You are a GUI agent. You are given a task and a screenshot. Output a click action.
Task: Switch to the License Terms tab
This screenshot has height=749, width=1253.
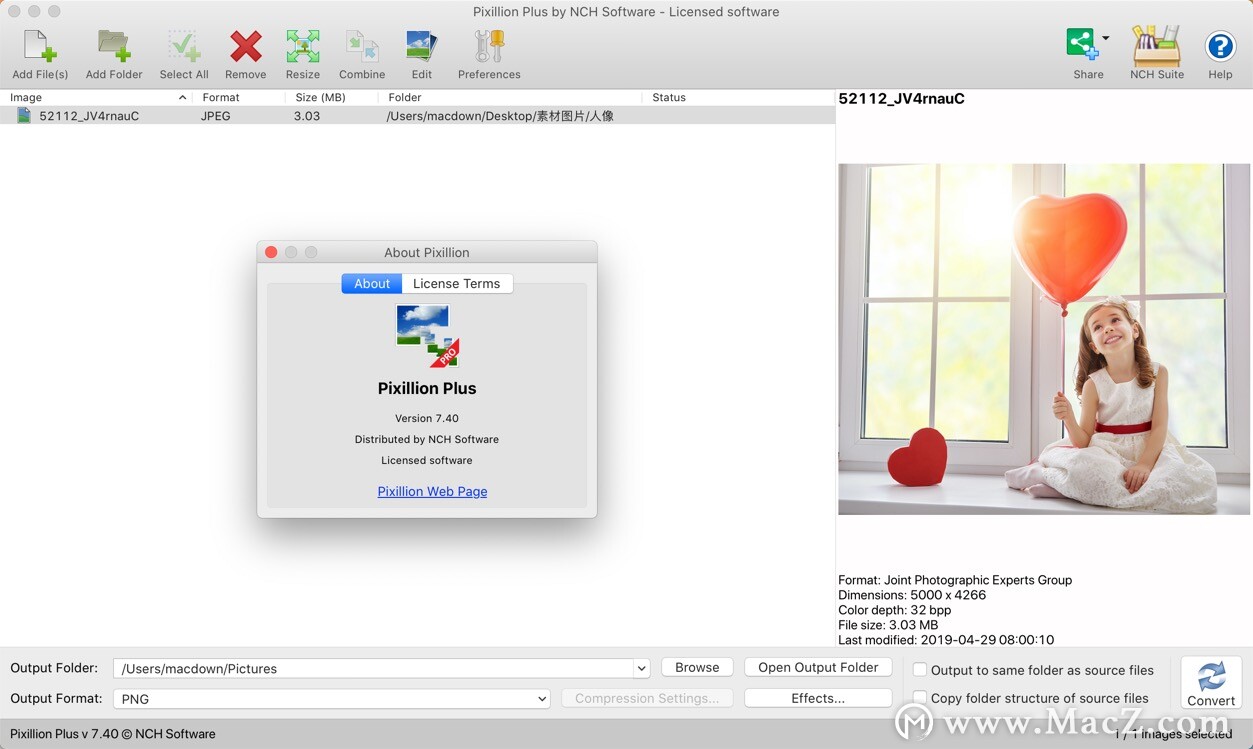click(x=457, y=284)
